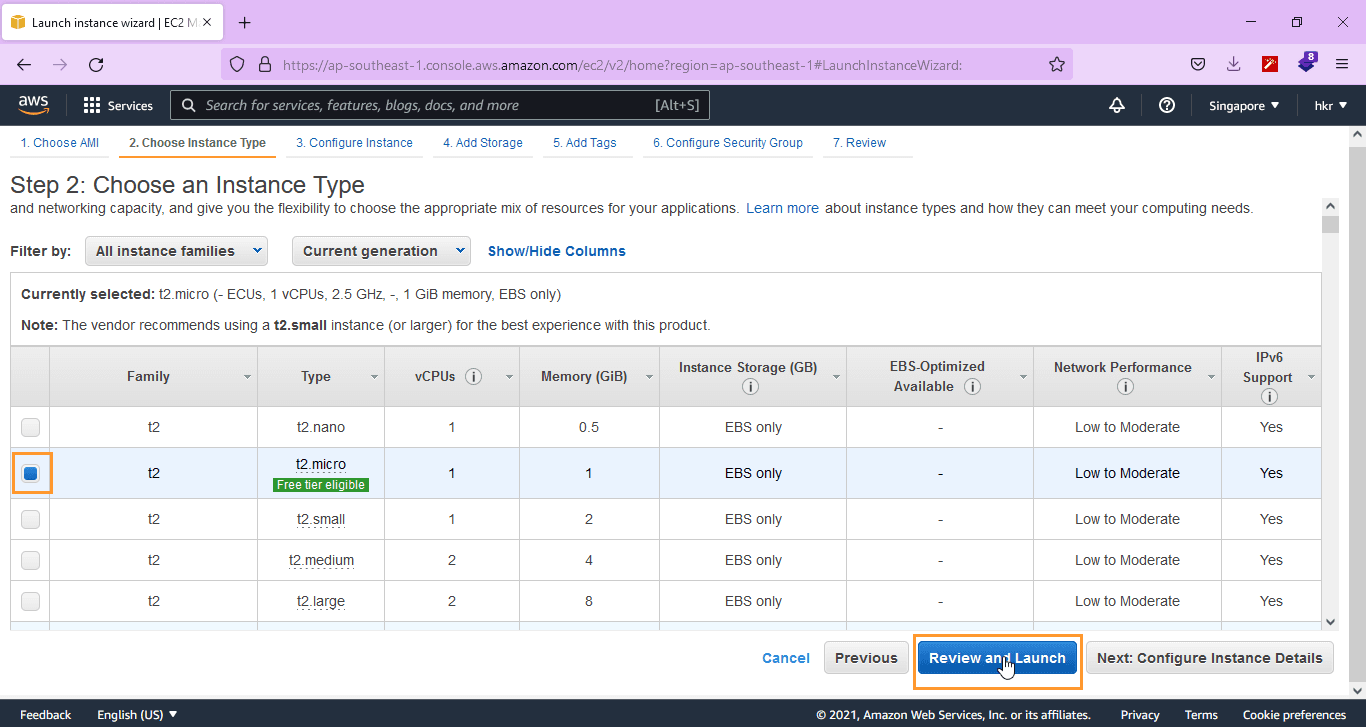Open Cookie preferences in footer

point(1294,715)
